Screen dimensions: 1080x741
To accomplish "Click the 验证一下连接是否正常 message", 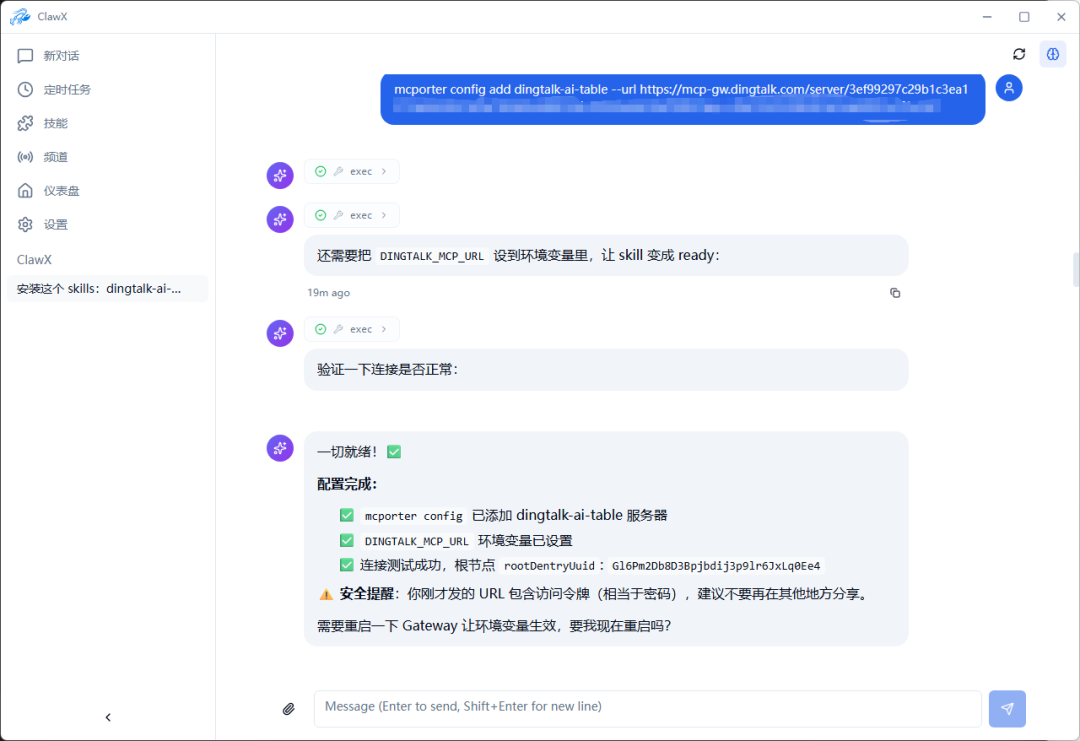I will click(606, 370).
